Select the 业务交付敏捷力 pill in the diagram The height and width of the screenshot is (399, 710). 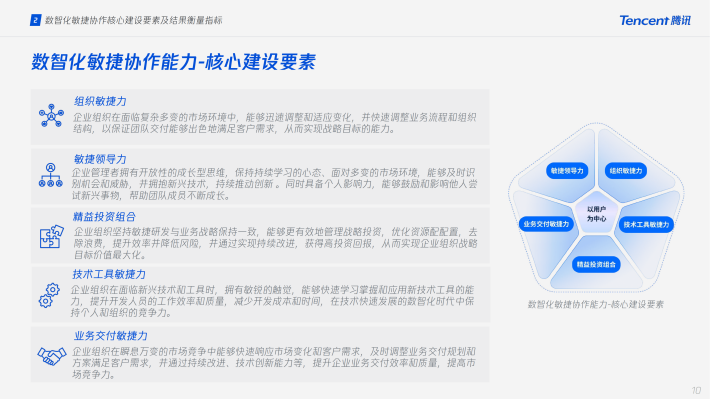(546, 224)
